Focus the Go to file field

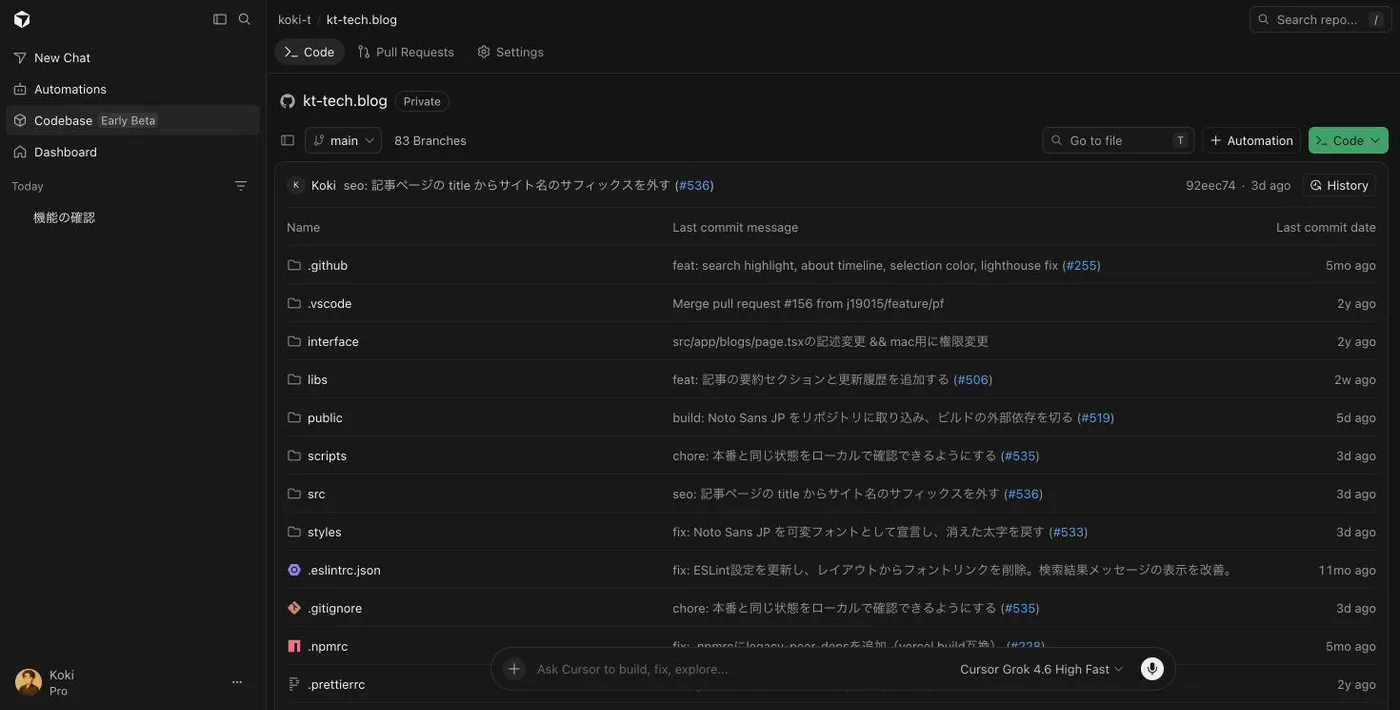point(1119,140)
